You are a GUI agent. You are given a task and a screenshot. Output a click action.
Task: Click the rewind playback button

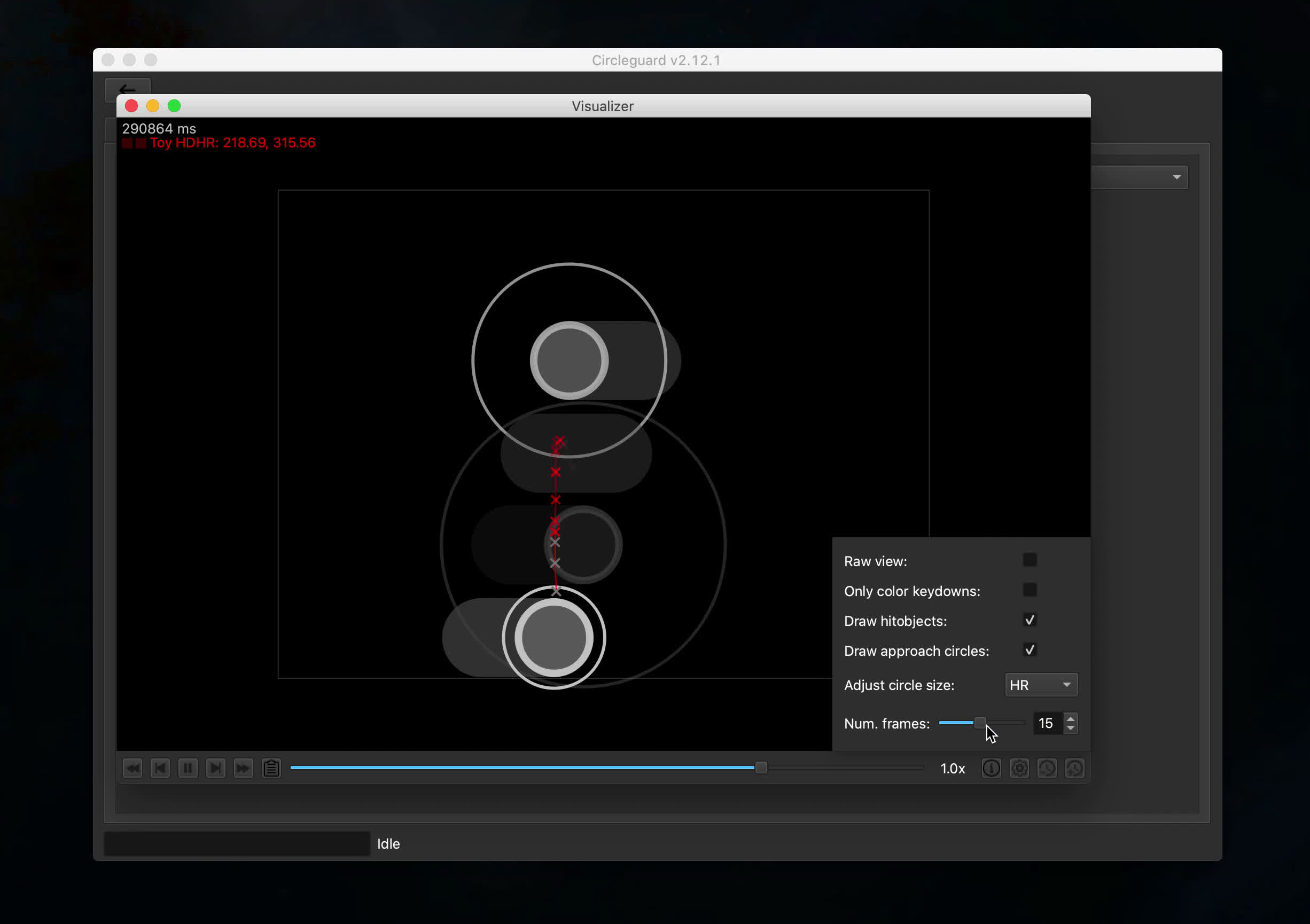point(132,768)
